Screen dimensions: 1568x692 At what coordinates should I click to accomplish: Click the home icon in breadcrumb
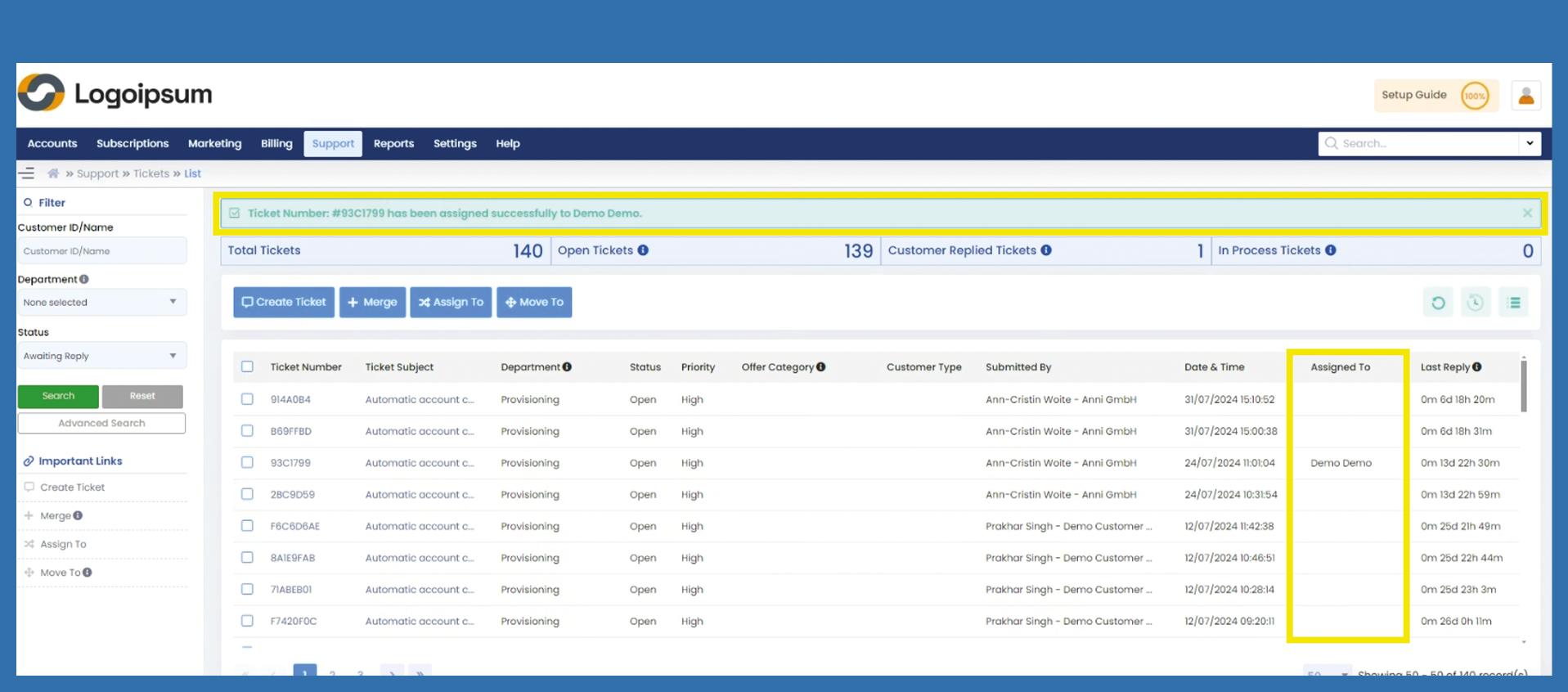(53, 173)
